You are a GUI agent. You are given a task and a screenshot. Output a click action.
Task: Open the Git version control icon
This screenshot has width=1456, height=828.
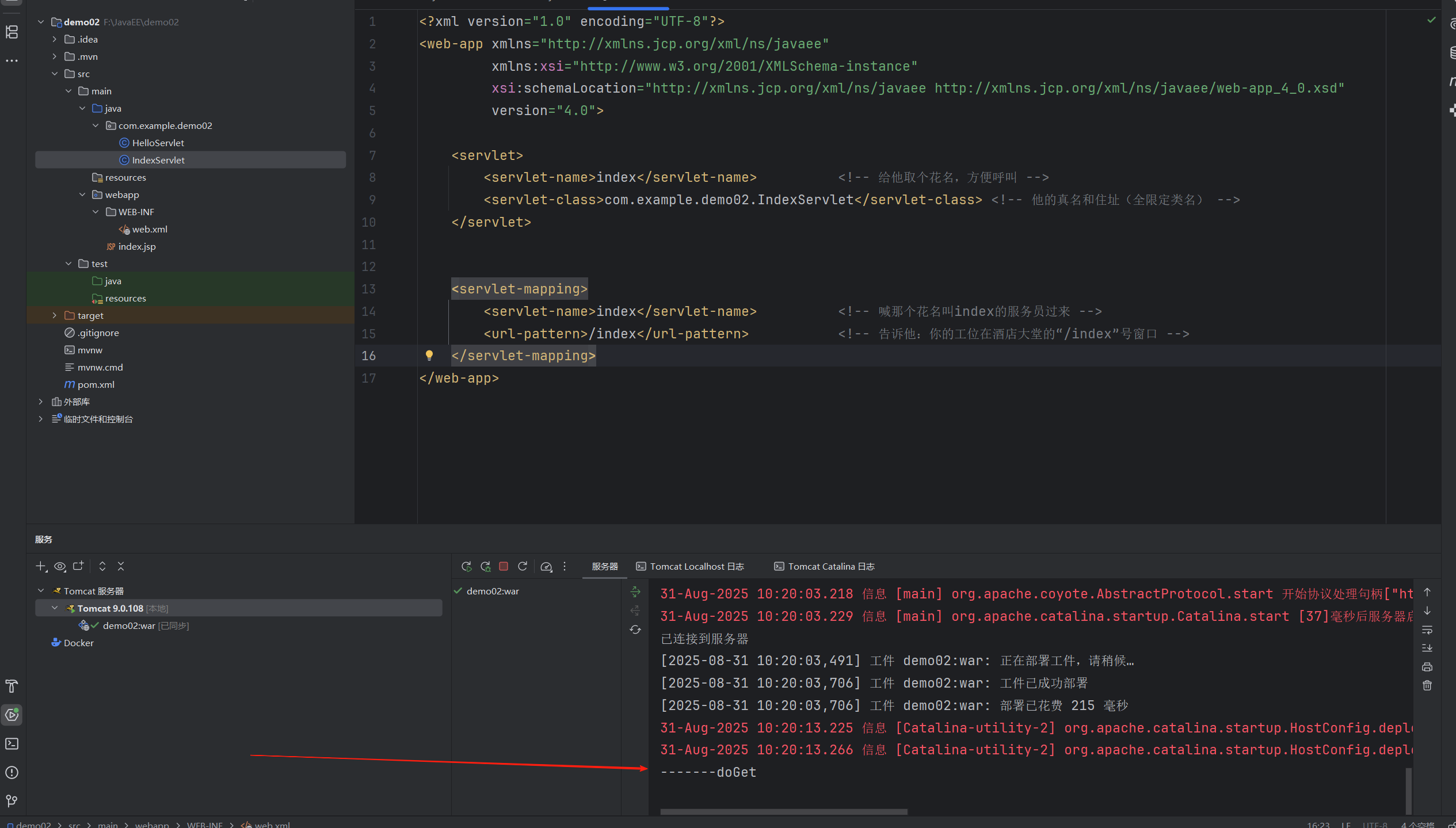[12, 800]
